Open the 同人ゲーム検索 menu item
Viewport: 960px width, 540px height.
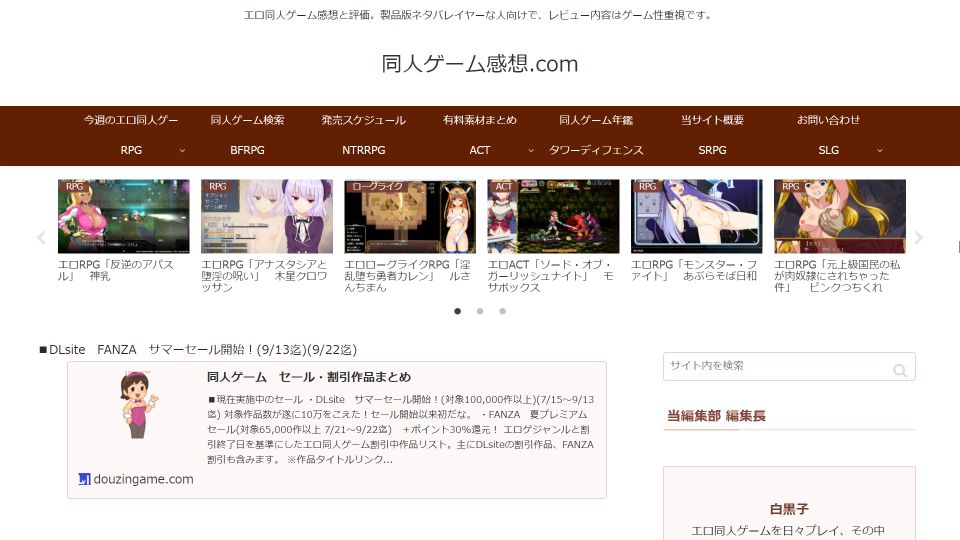(x=247, y=120)
